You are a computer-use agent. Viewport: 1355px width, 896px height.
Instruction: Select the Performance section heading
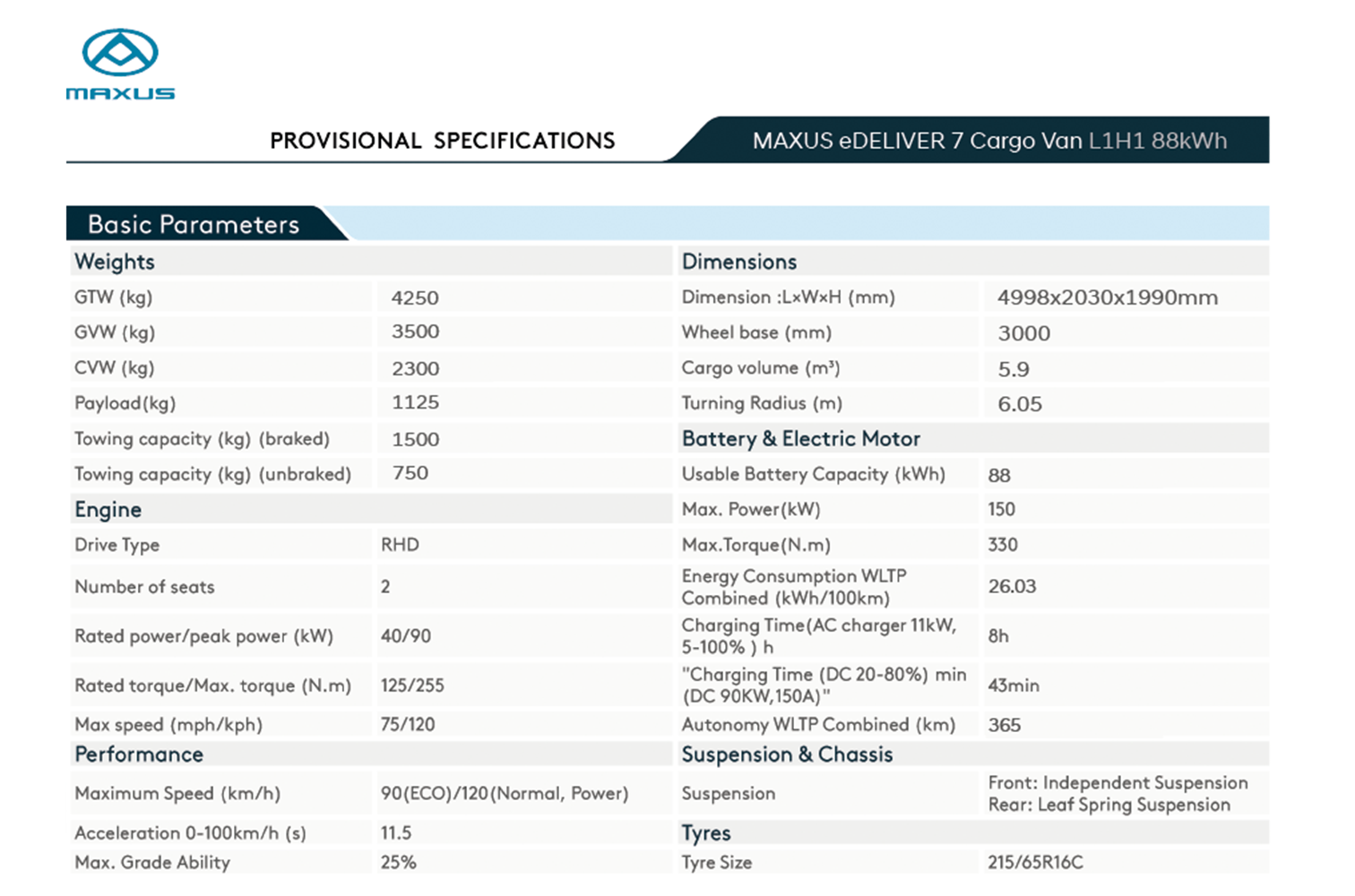[139, 754]
